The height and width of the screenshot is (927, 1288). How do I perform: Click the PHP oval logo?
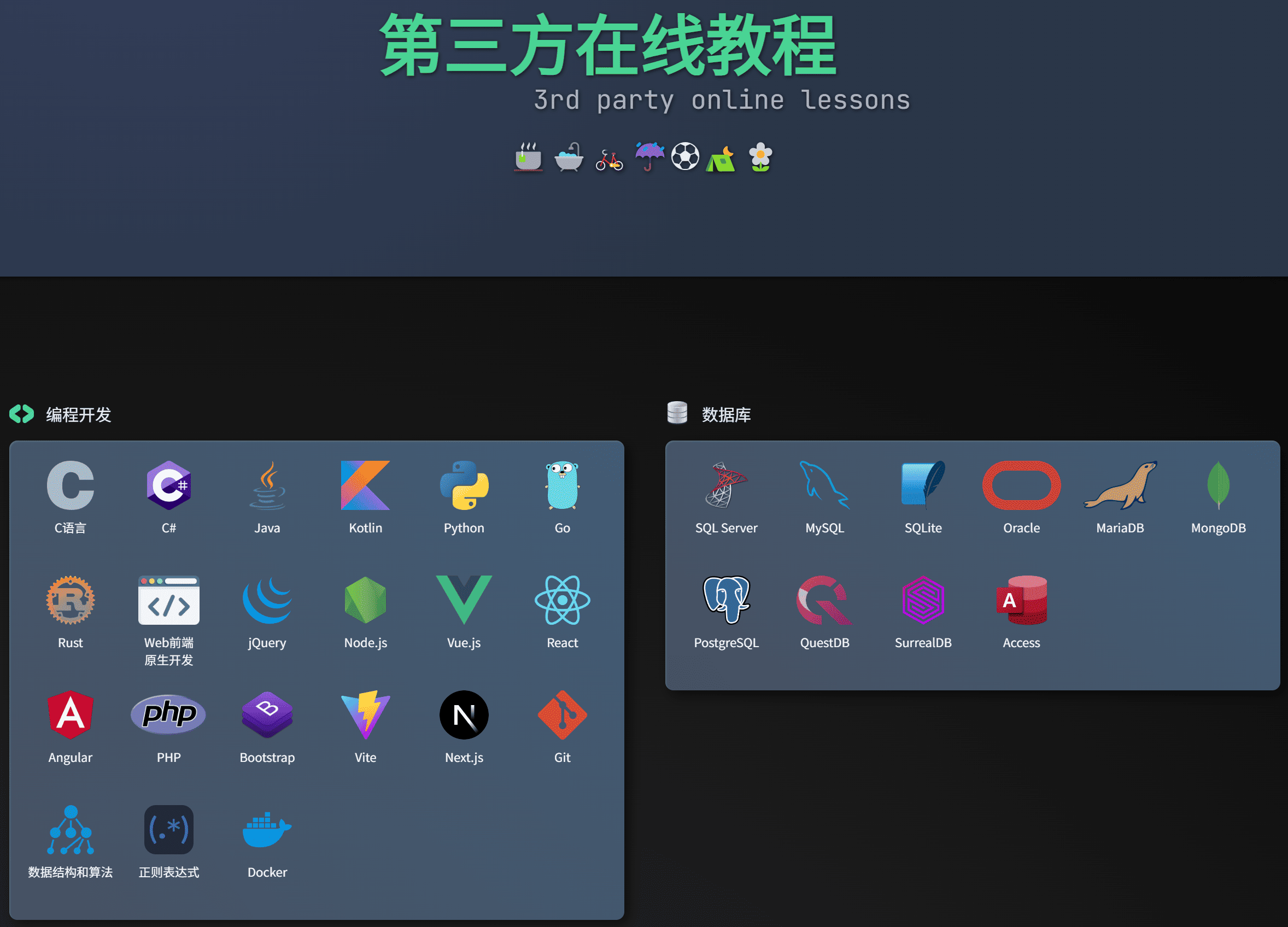(169, 715)
